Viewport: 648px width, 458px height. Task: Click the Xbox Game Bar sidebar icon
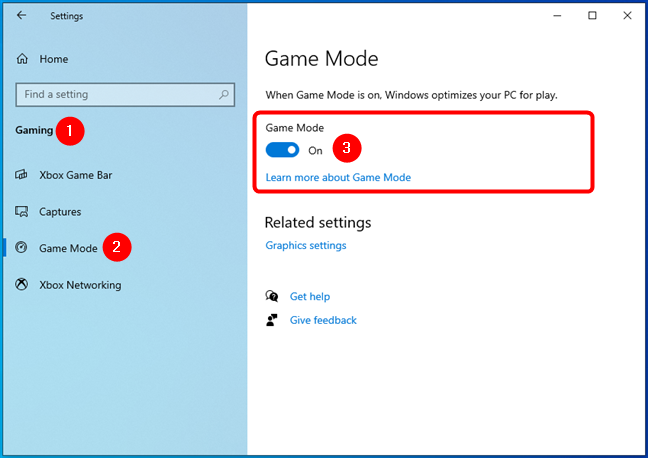(22, 175)
